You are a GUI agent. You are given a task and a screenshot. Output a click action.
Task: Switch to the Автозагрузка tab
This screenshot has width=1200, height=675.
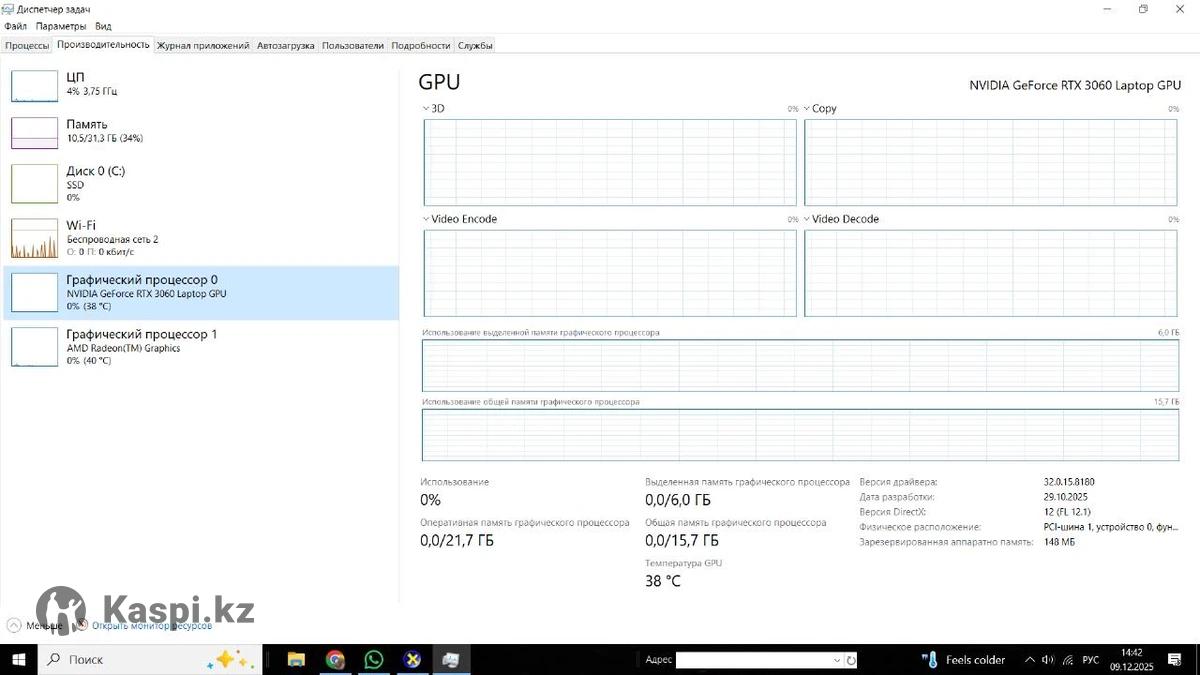285,45
